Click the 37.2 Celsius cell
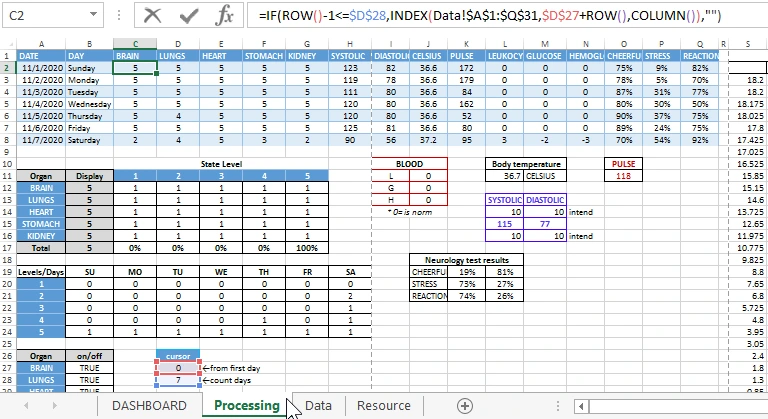 pos(428,140)
